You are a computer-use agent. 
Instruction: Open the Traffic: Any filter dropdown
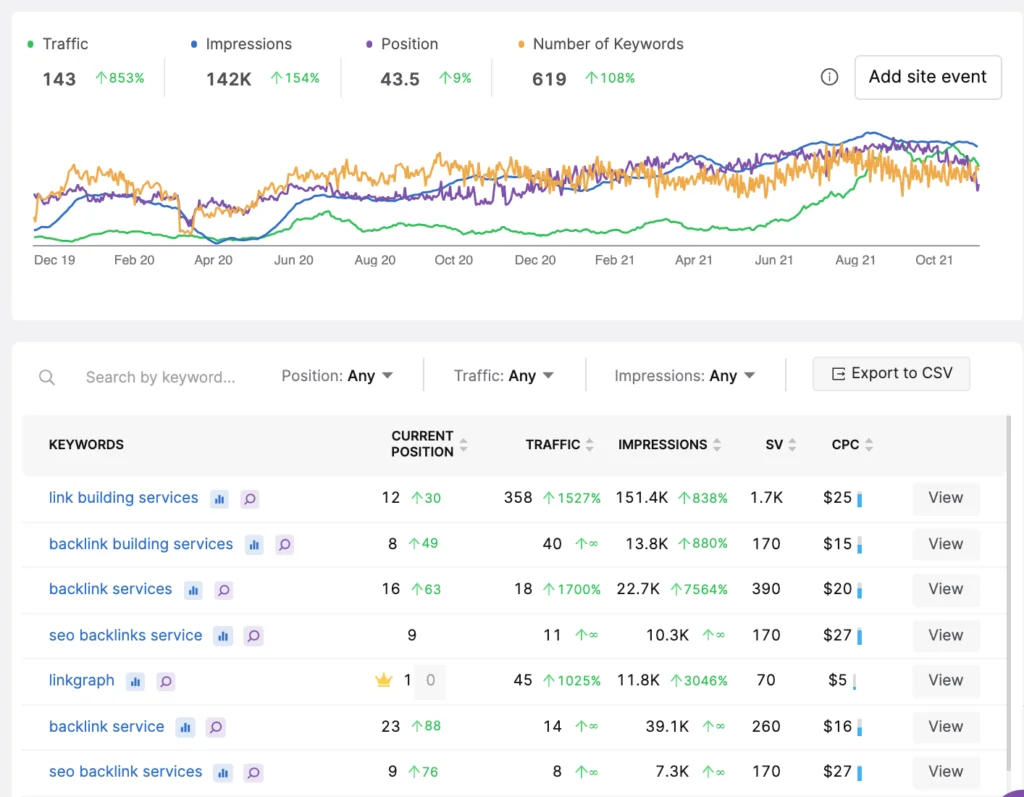click(504, 376)
